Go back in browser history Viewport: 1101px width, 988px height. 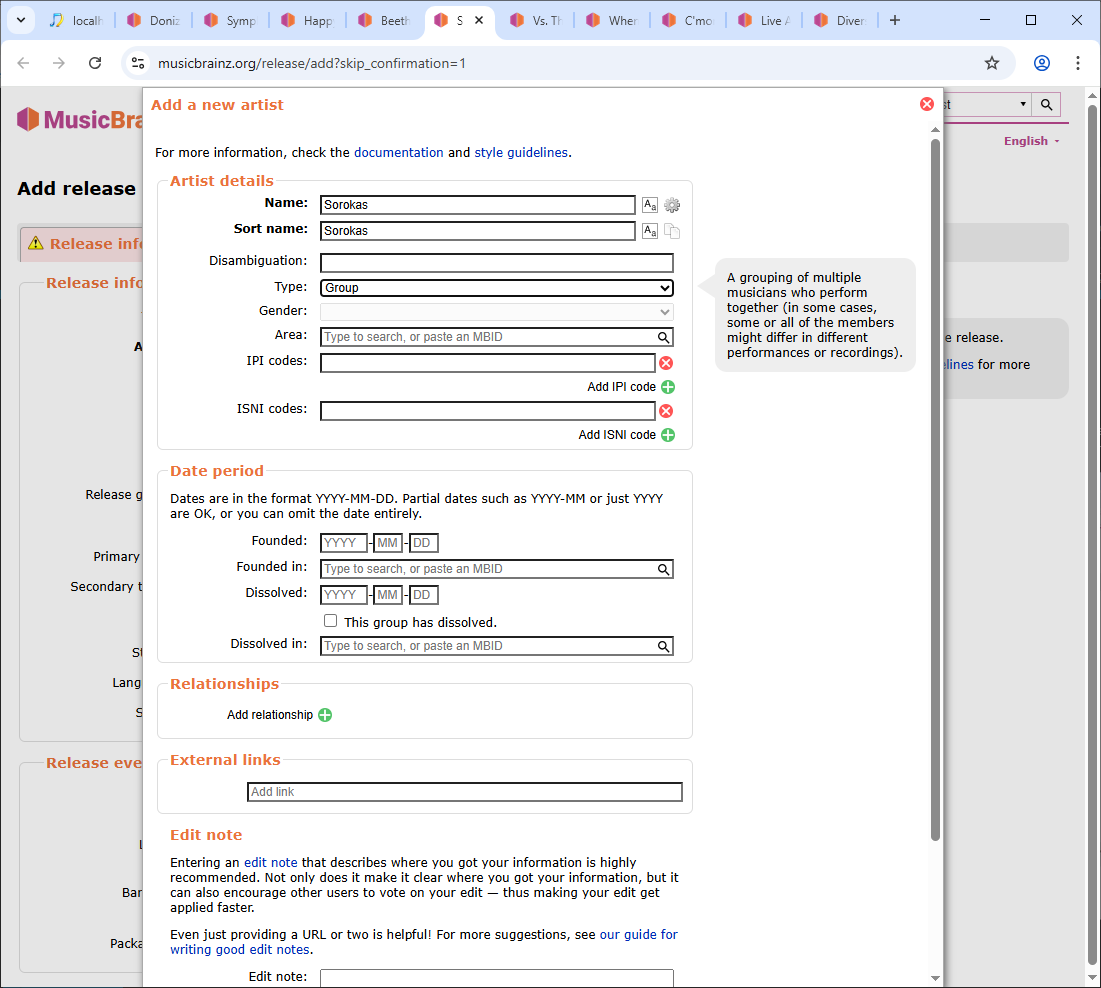(23, 63)
